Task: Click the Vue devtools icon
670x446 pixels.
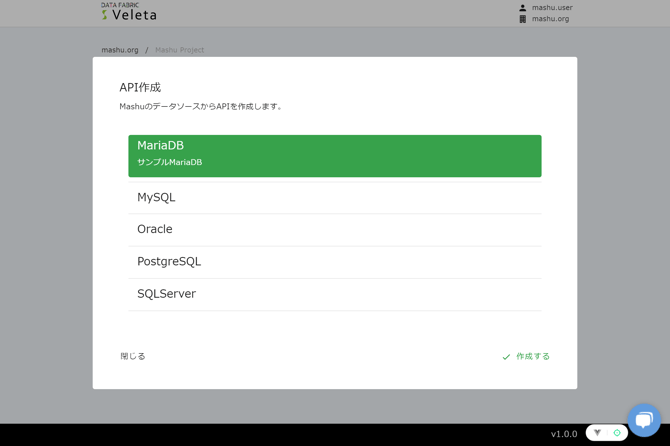Action: point(597,433)
